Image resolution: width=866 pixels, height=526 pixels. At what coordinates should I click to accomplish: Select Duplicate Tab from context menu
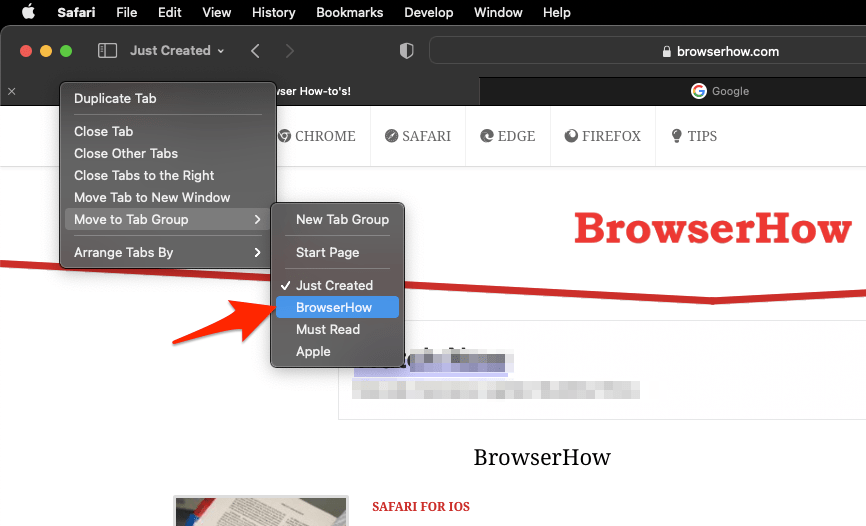tap(115, 99)
